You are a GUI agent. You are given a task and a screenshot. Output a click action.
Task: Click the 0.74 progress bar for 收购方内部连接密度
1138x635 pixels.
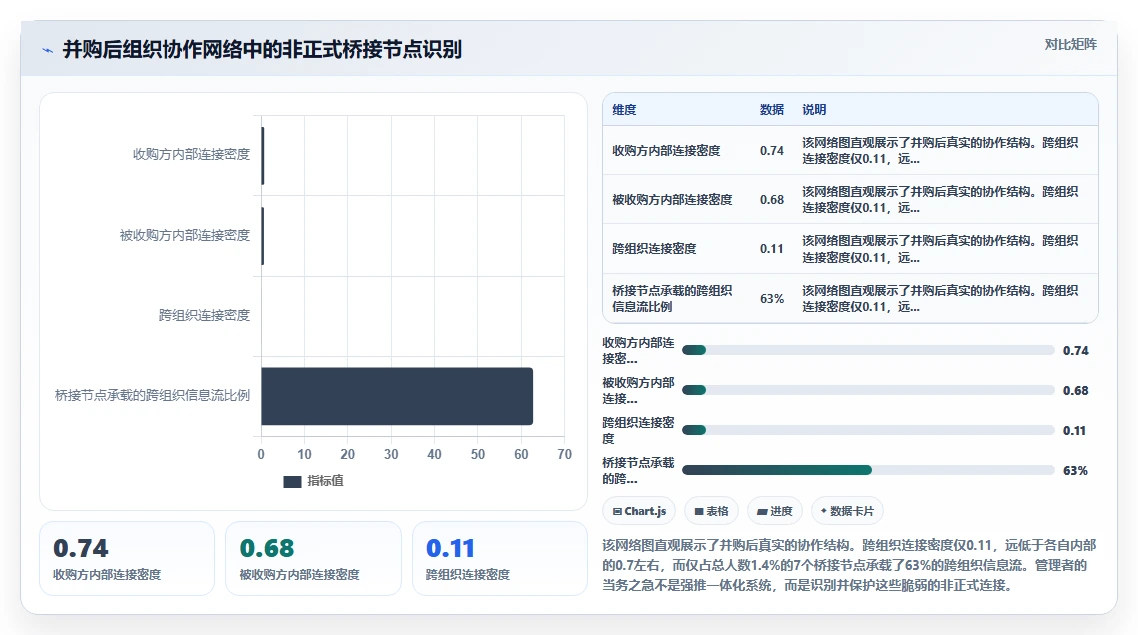point(868,351)
